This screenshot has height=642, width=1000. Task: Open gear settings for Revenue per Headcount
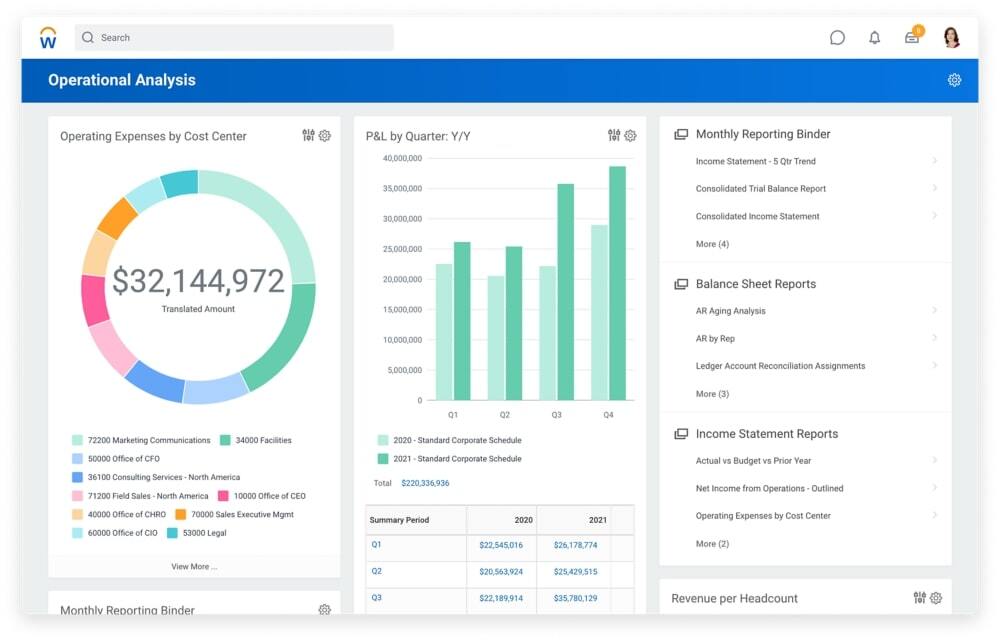tap(936, 598)
